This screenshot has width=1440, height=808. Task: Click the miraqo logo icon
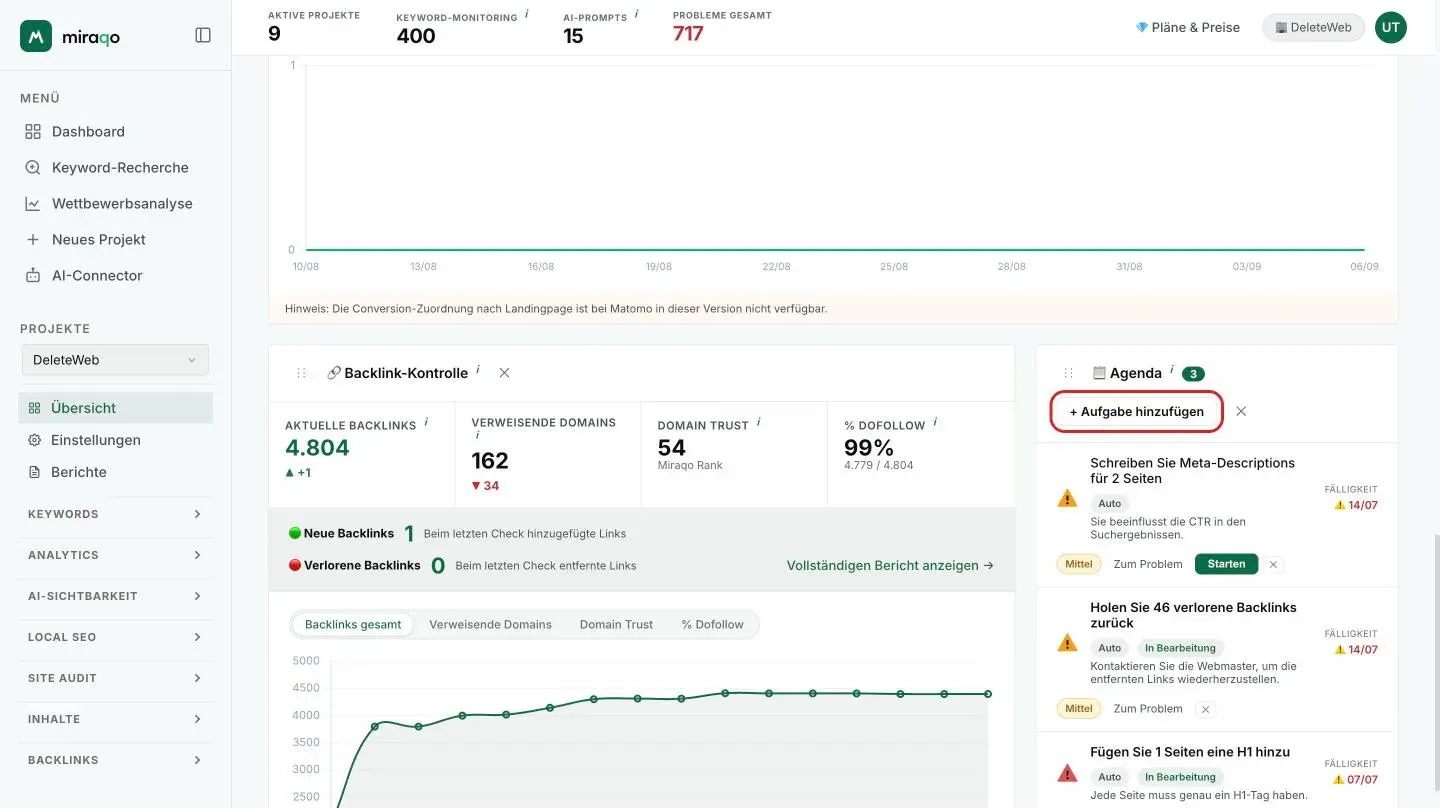(x=36, y=36)
